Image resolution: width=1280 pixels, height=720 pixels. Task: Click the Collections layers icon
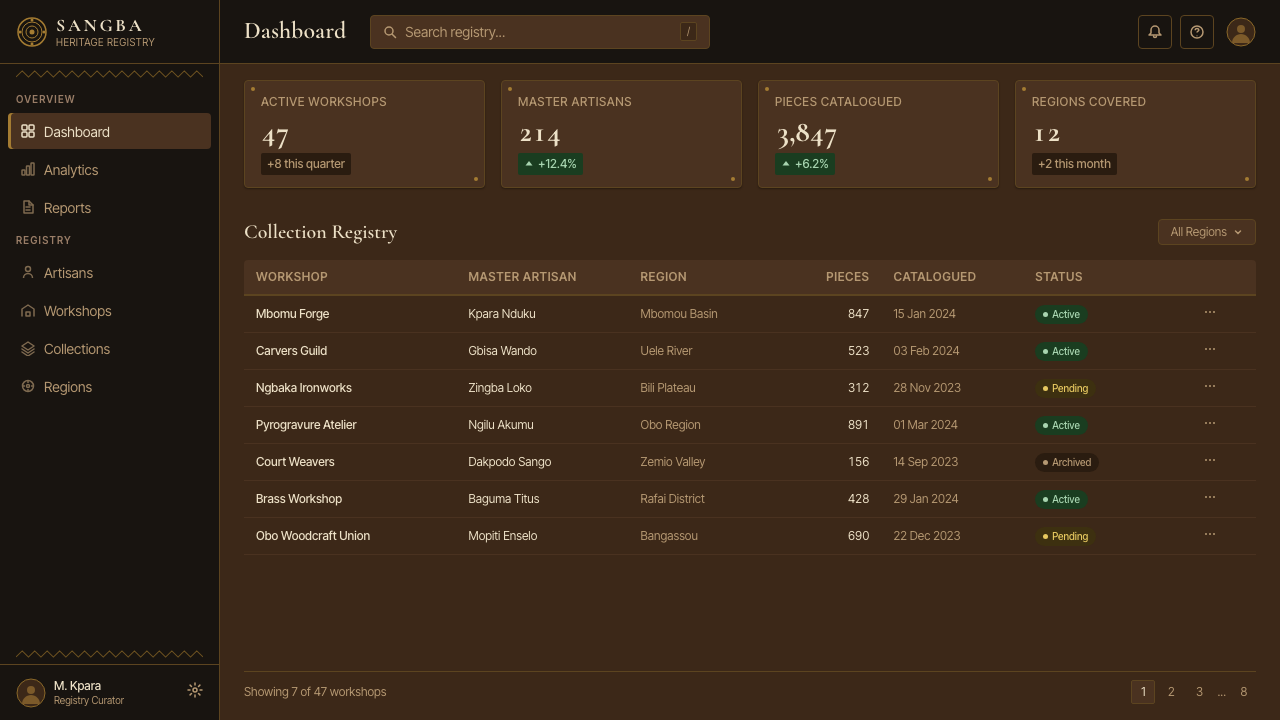[x=28, y=348]
